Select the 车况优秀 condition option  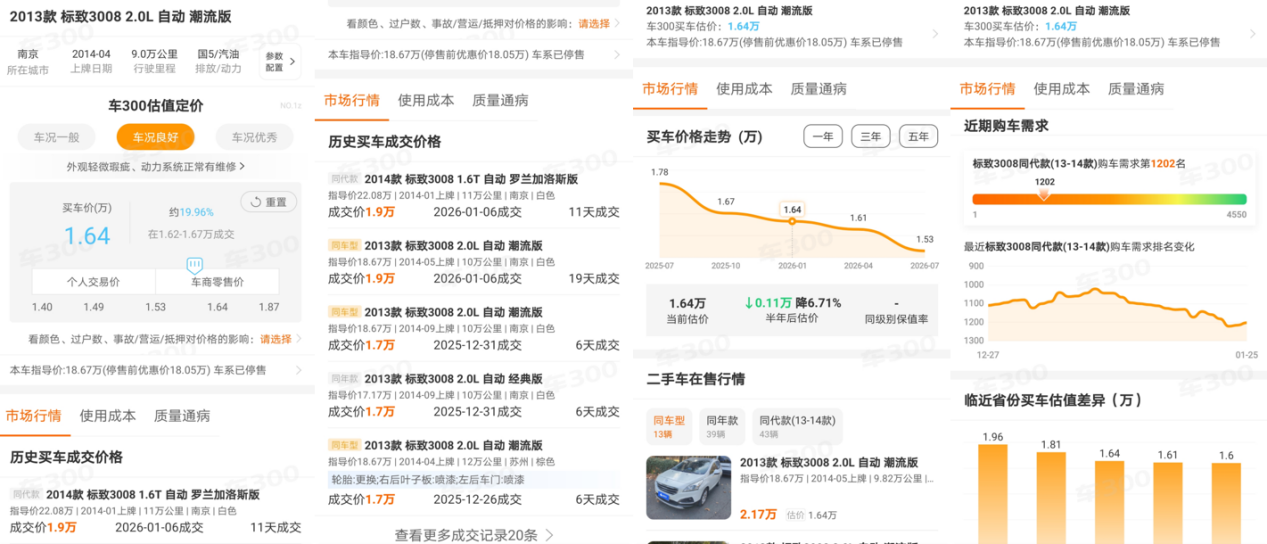[254, 138]
